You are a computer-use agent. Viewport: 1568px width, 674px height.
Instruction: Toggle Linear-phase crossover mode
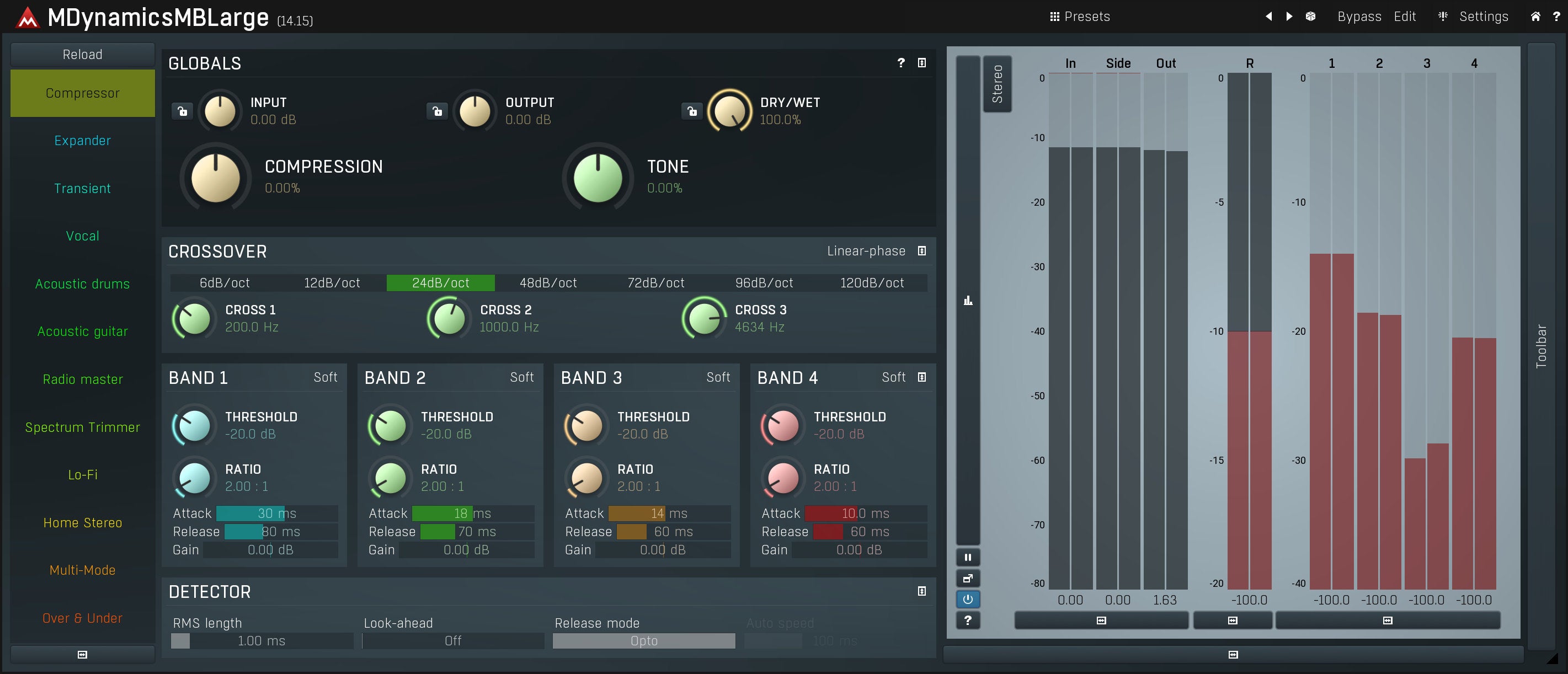coord(866,250)
